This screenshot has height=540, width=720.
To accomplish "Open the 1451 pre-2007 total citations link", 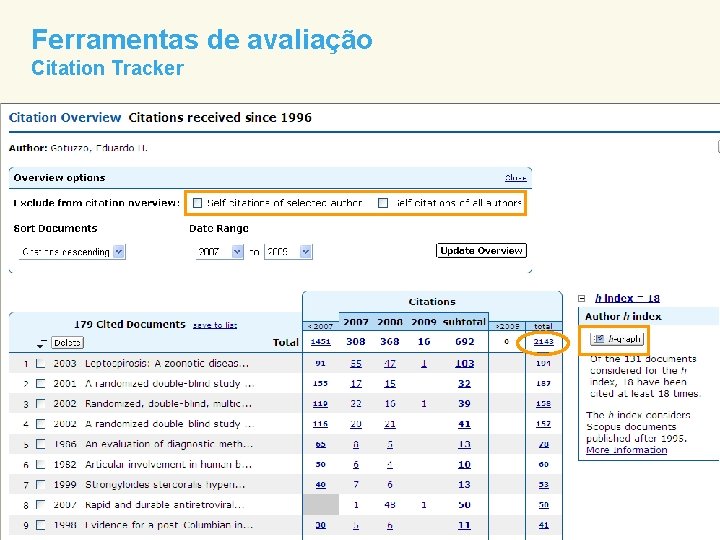I will tap(321, 342).
